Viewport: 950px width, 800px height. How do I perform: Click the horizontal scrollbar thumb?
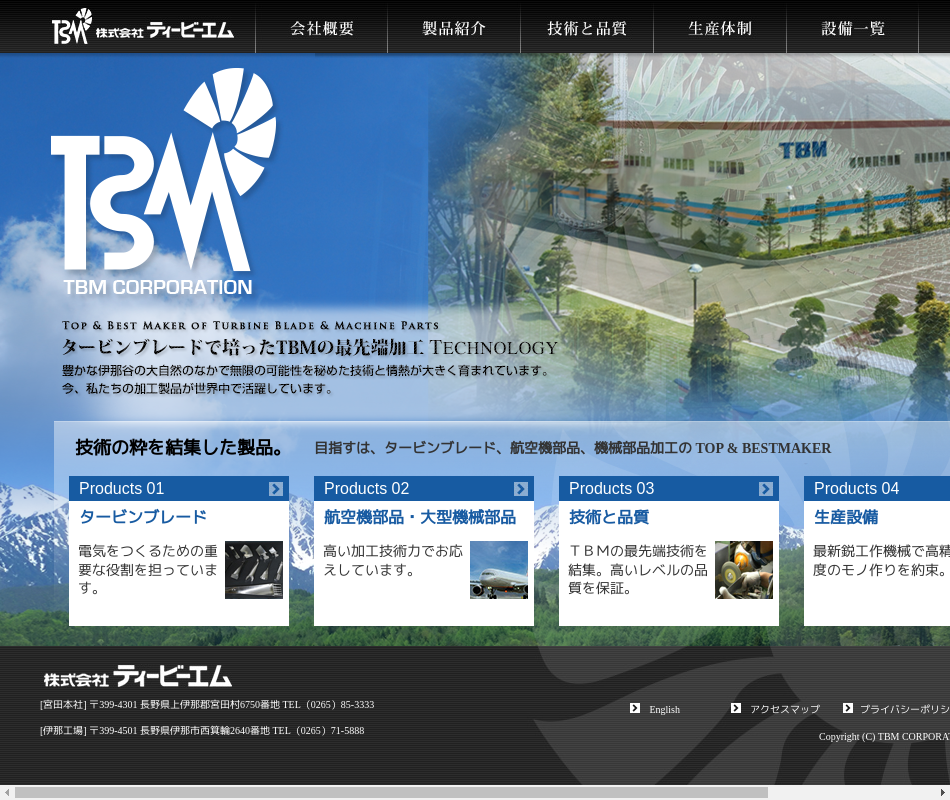391,793
